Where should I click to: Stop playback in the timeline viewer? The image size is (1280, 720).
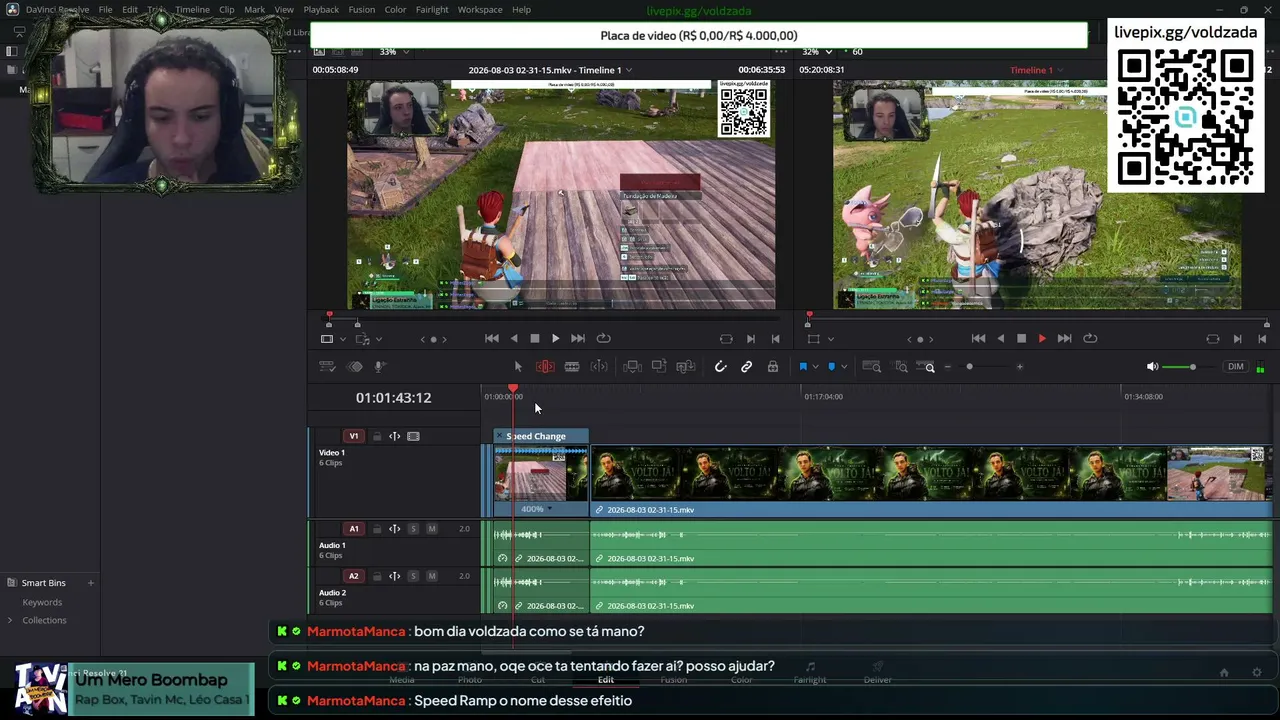coord(1021,339)
